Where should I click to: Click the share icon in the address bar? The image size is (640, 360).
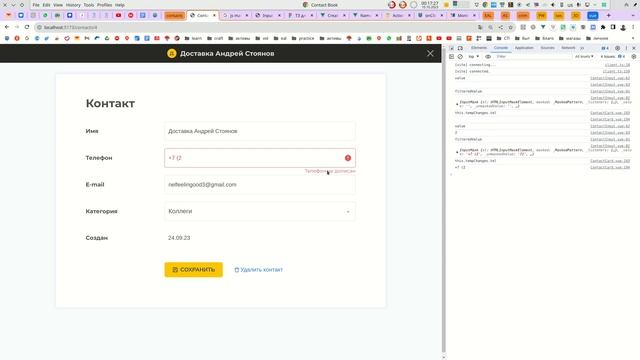[x=500, y=27]
